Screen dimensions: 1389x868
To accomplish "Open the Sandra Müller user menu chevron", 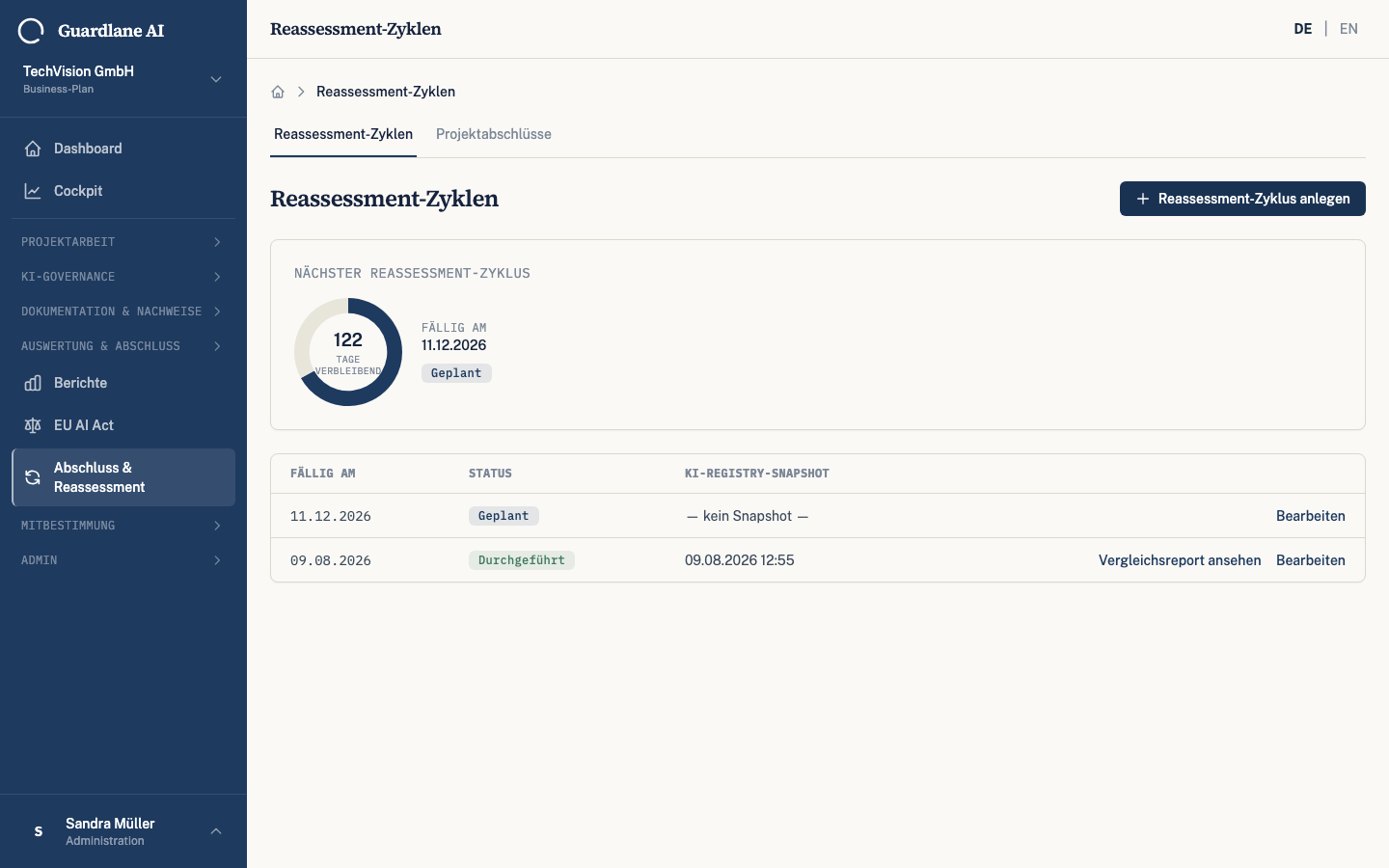I will [216, 831].
